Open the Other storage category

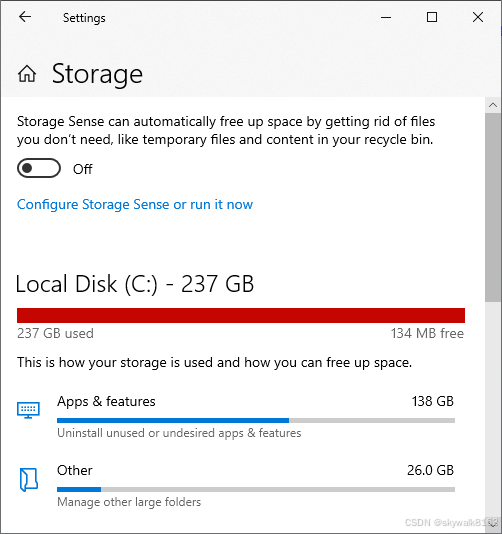point(236,486)
